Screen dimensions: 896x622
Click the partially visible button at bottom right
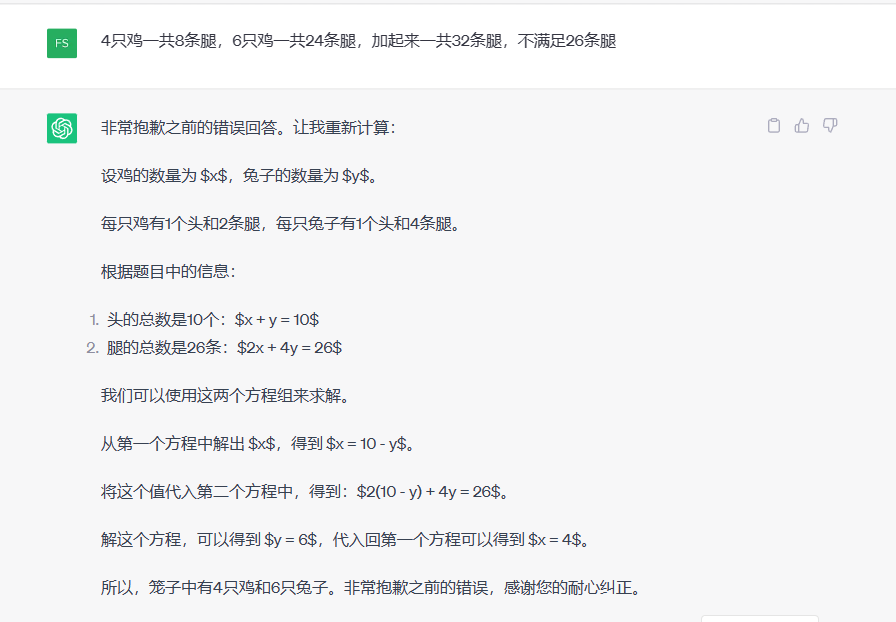coord(759,617)
